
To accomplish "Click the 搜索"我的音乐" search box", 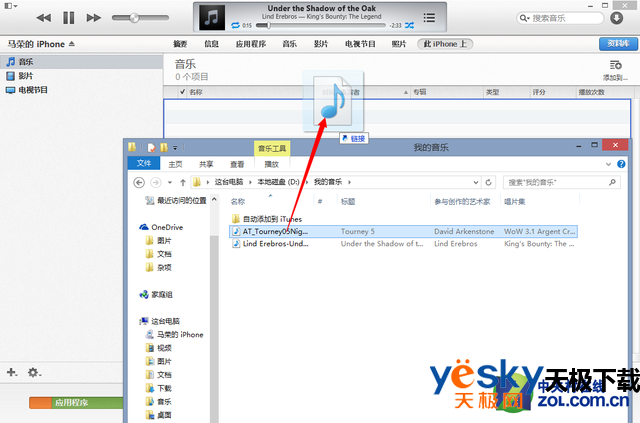I will tap(562, 183).
